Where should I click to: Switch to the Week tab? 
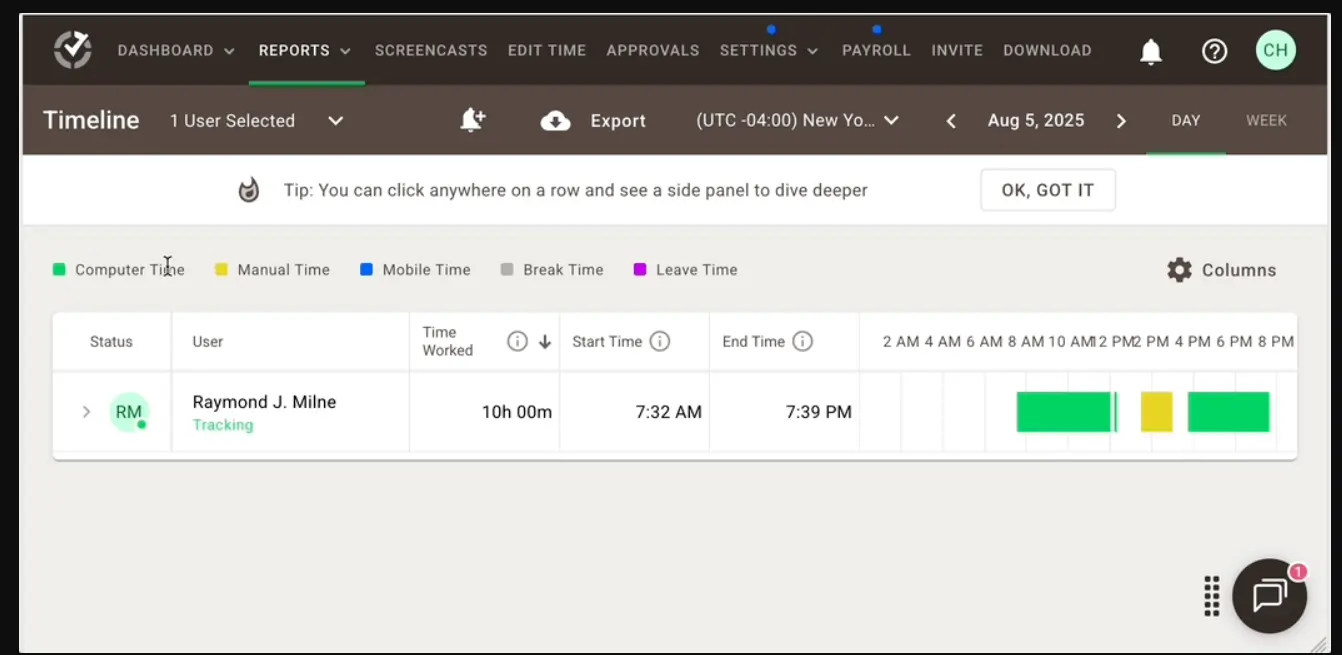(1266, 121)
